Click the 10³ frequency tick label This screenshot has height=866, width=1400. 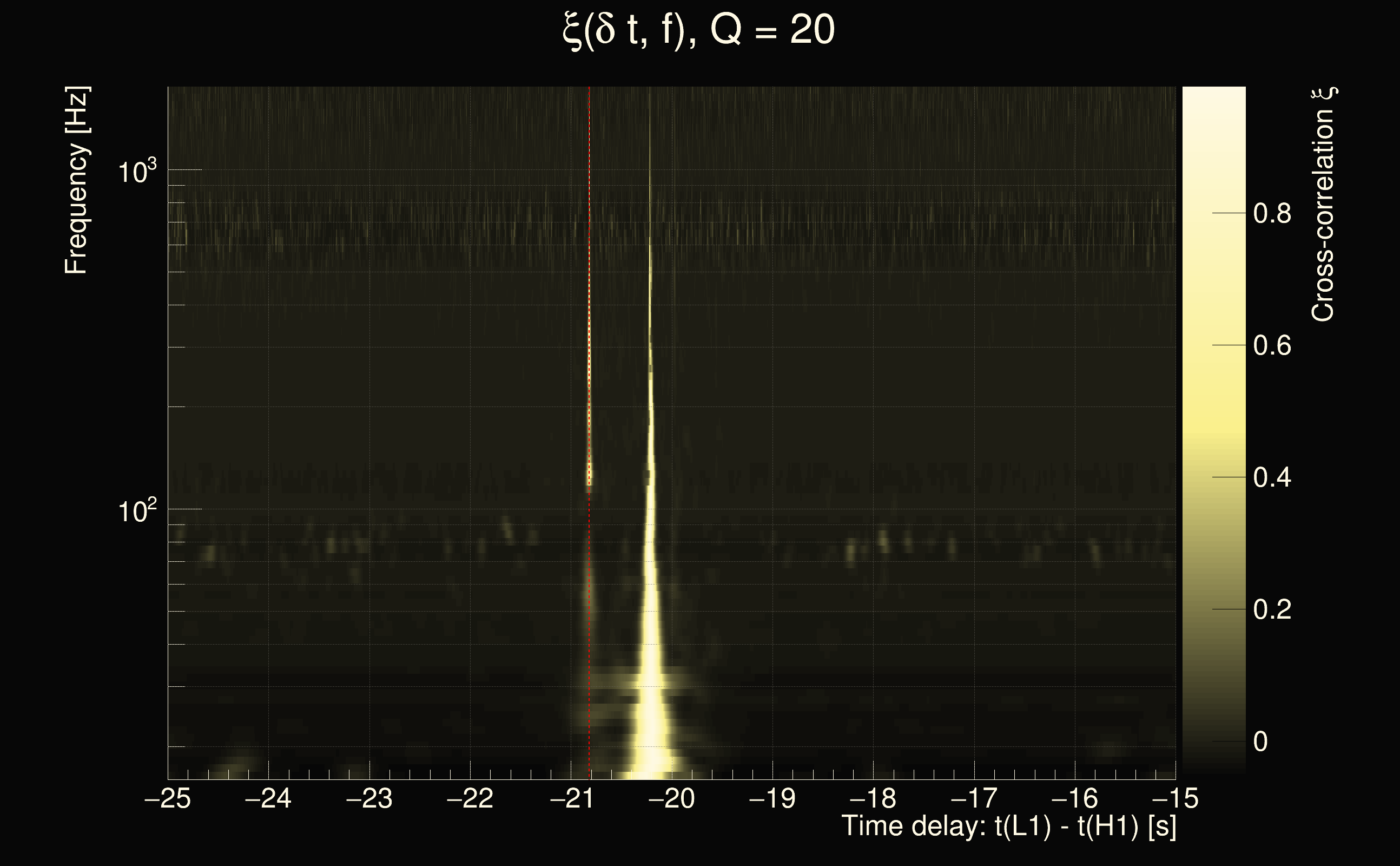point(137,170)
